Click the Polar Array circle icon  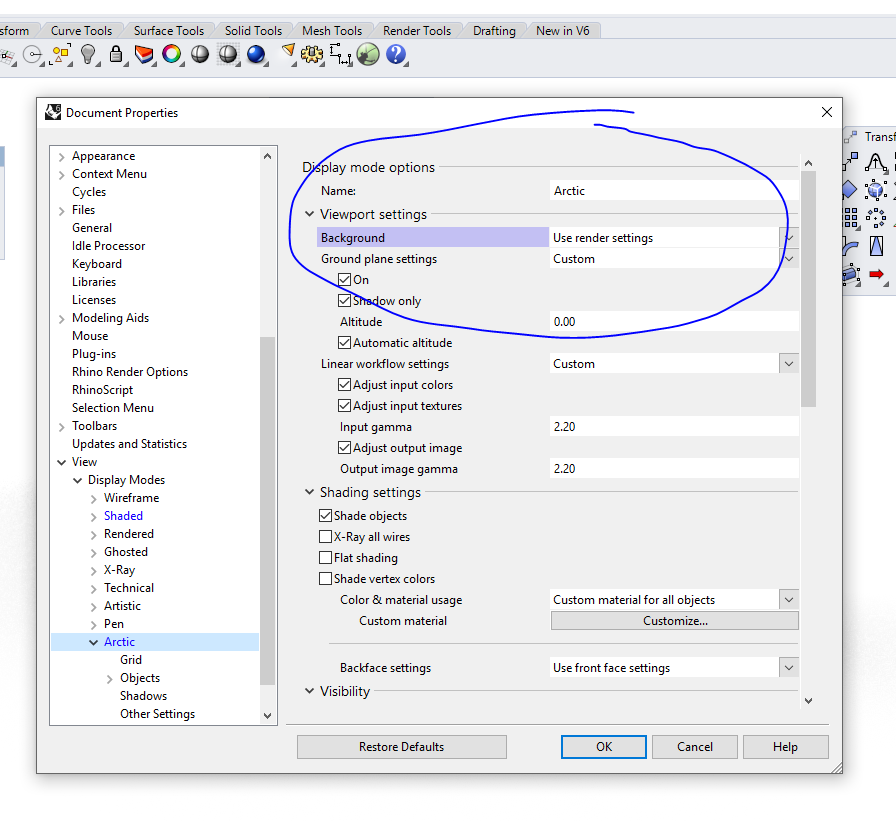875,218
